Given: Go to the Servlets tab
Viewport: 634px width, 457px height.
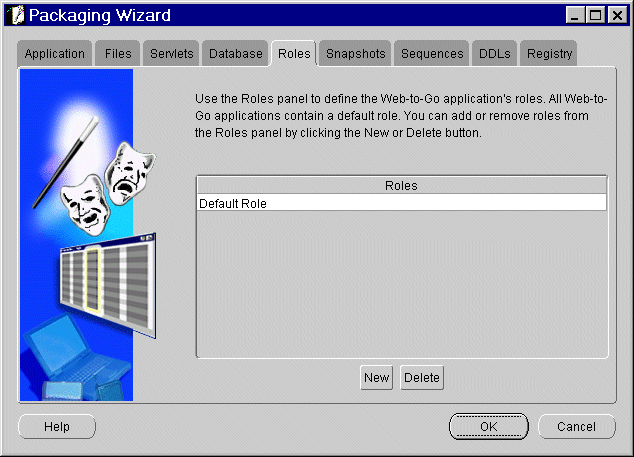Looking at the screenshot, I should 171,53.
